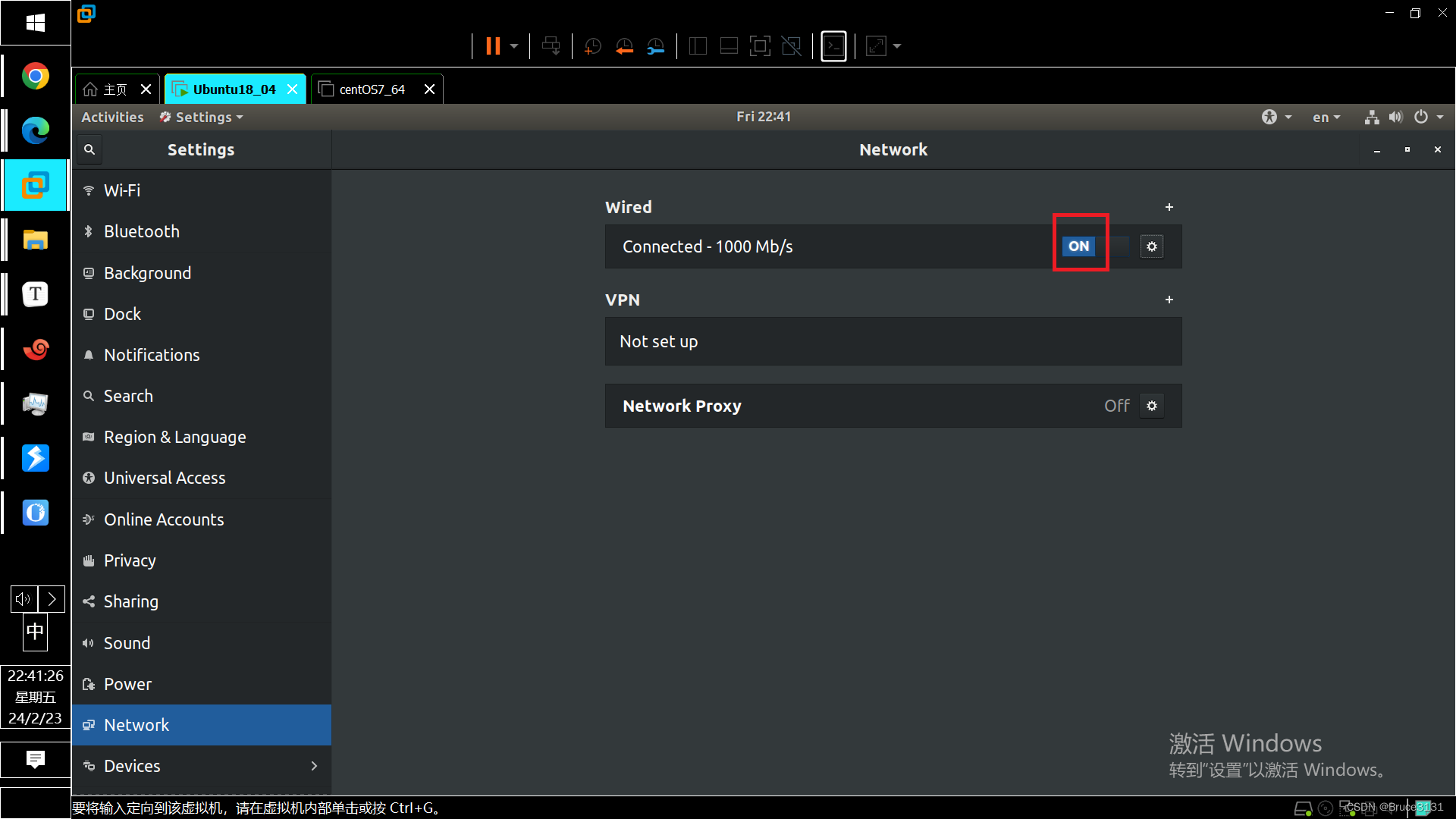The width and height of the screenshot is (1456, 819).
Task: Add a new VPN connection
Action: (x=1169, y=300)
